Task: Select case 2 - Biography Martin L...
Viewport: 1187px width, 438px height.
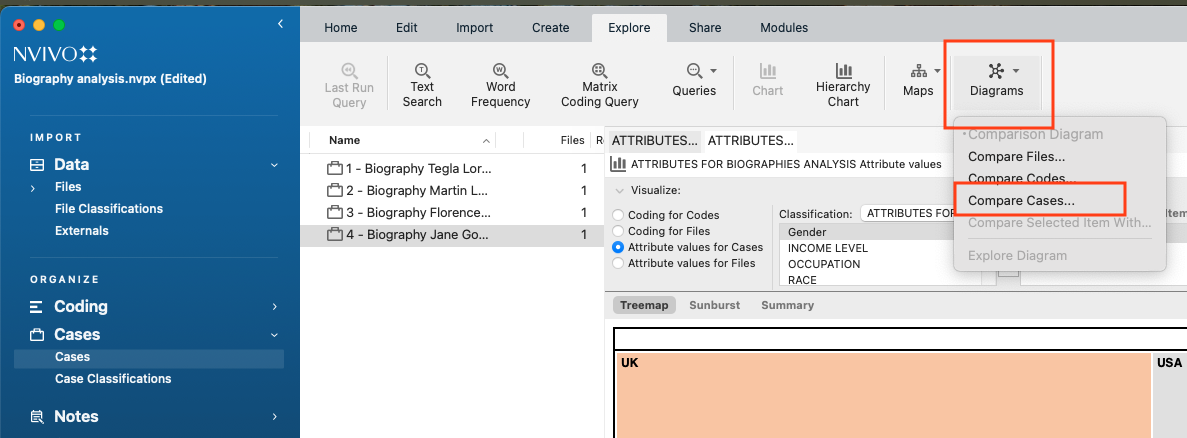Action: click(x=418, y=190)
